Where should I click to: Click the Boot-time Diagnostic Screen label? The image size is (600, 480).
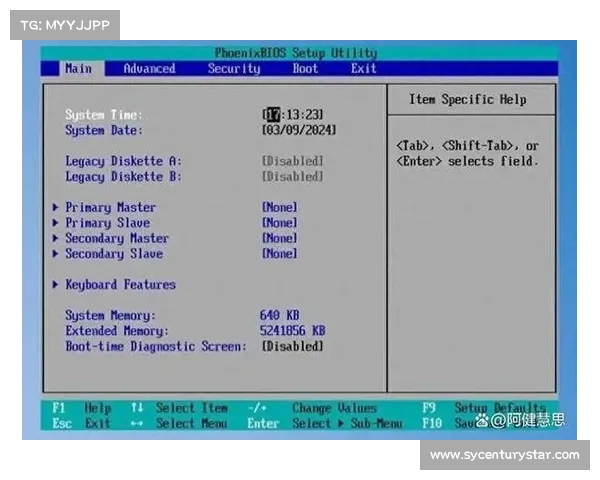156,346
